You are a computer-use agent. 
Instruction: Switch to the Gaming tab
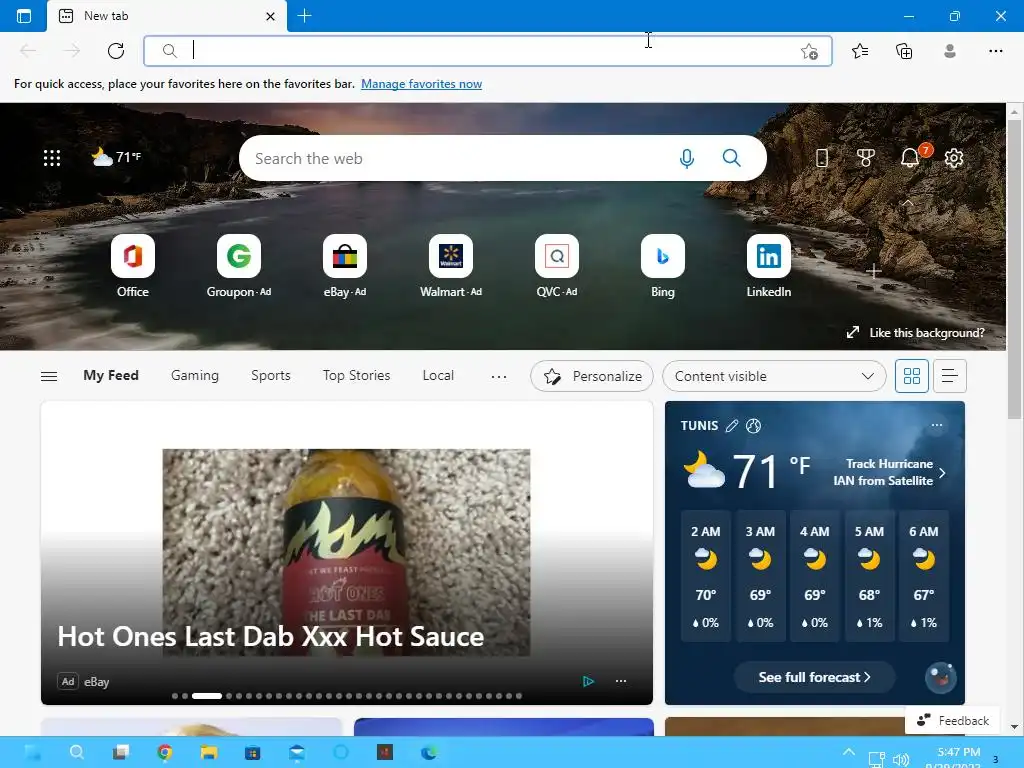[x=195, y=376]
